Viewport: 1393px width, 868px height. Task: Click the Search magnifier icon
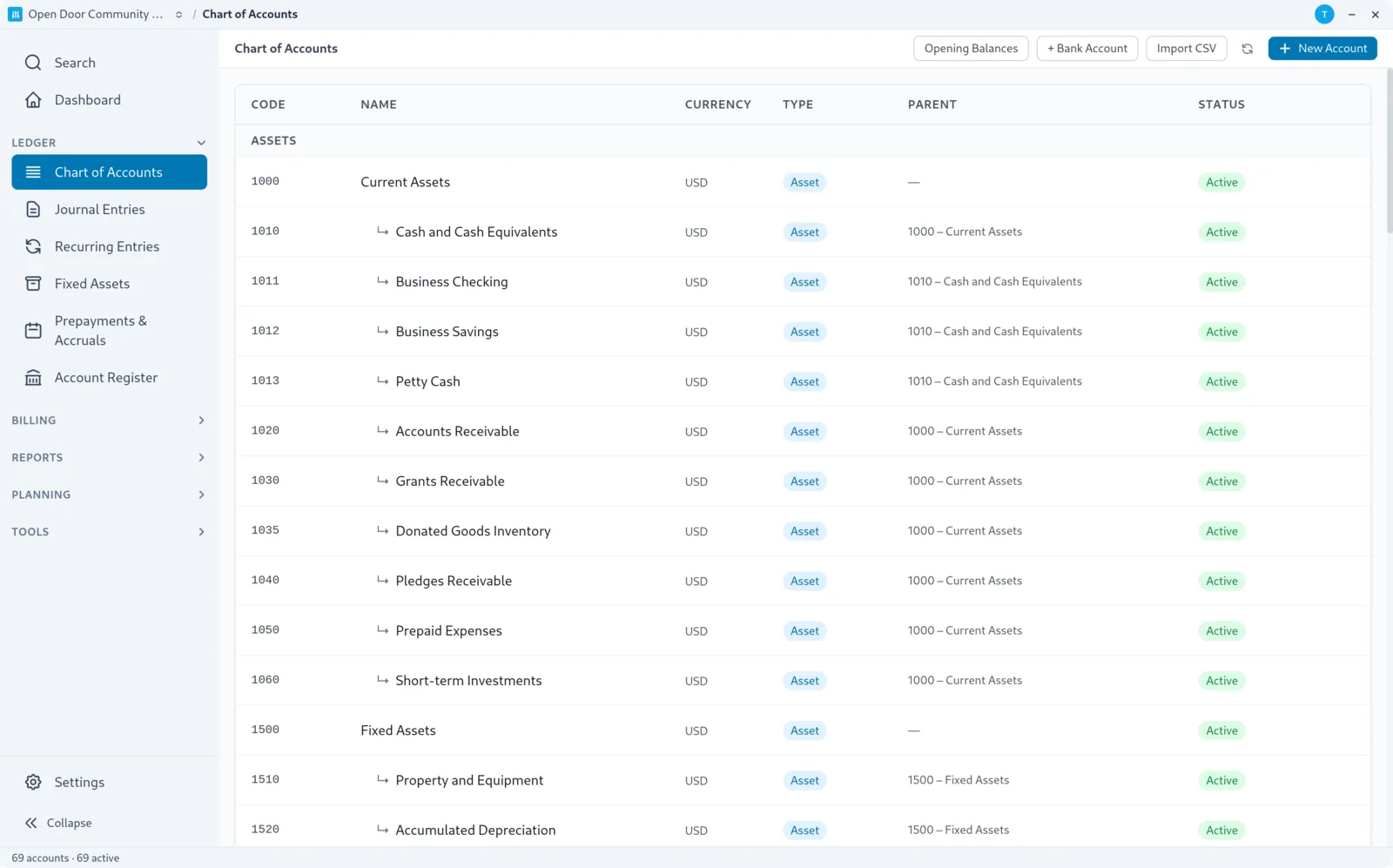click(33, 63)
